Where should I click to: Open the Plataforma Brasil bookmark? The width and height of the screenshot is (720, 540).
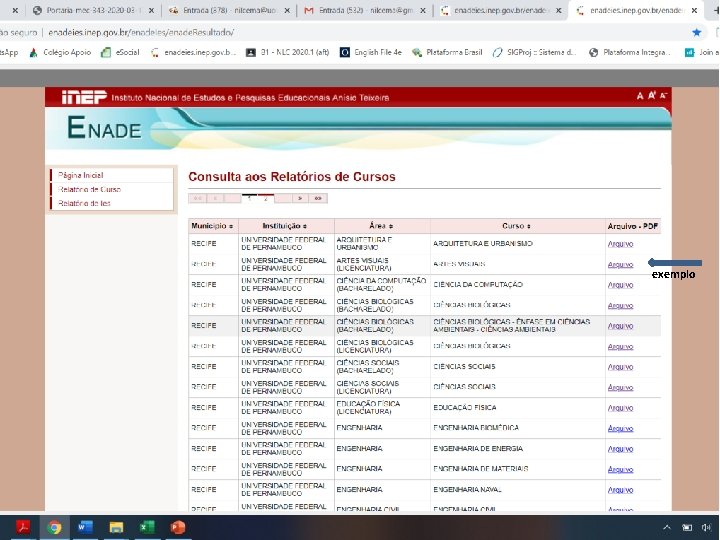[x=447, y=52]
